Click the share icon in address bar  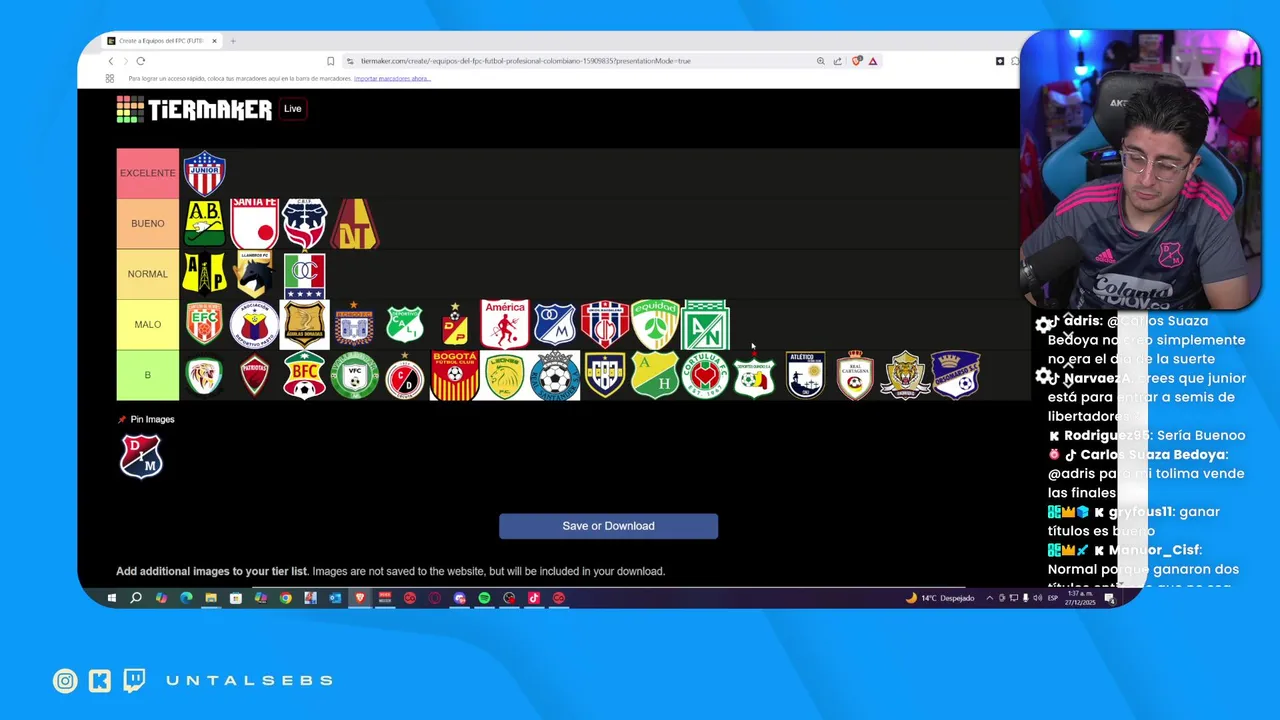(838, 61)
